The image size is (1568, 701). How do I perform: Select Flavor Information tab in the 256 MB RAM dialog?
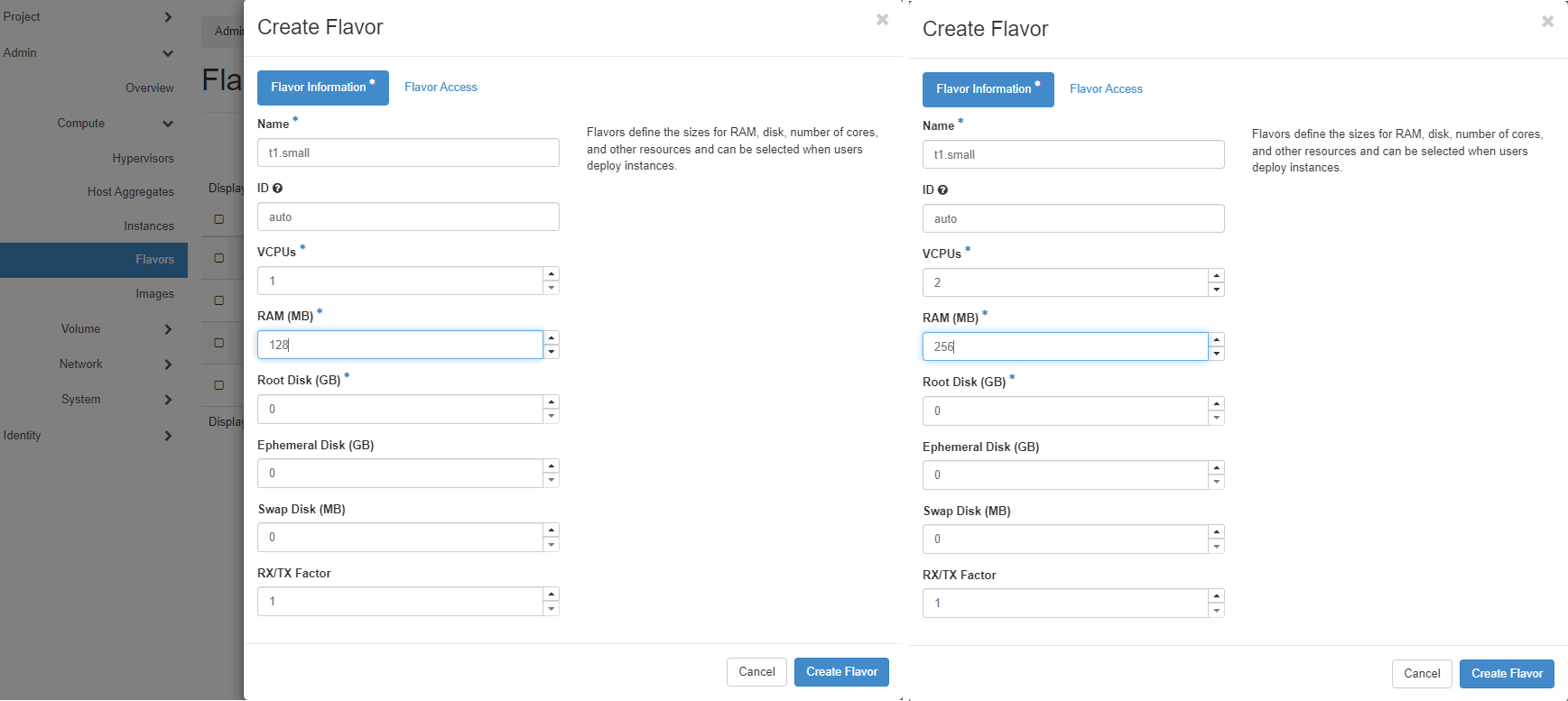coord(988,89)
